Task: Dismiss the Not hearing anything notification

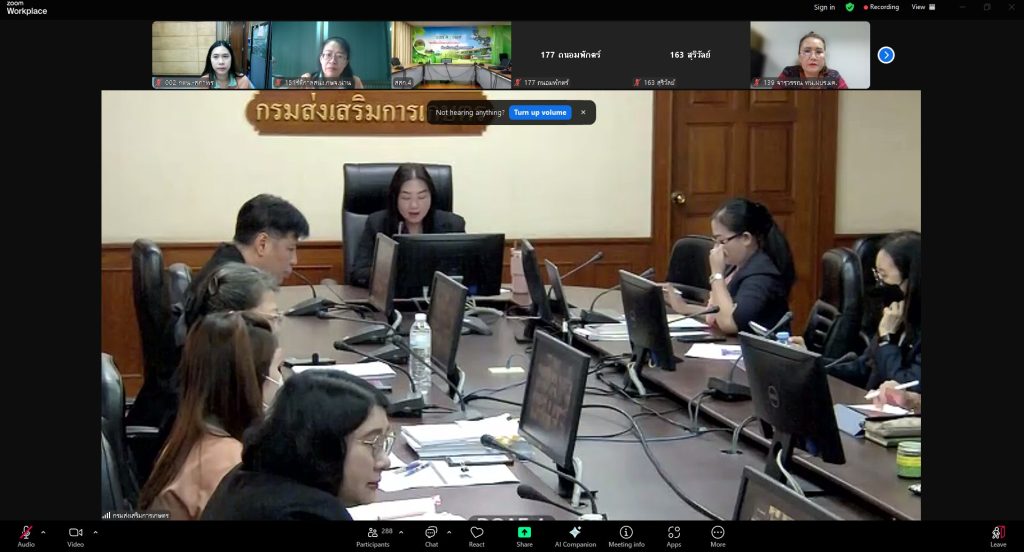Action: coord(583,113)
